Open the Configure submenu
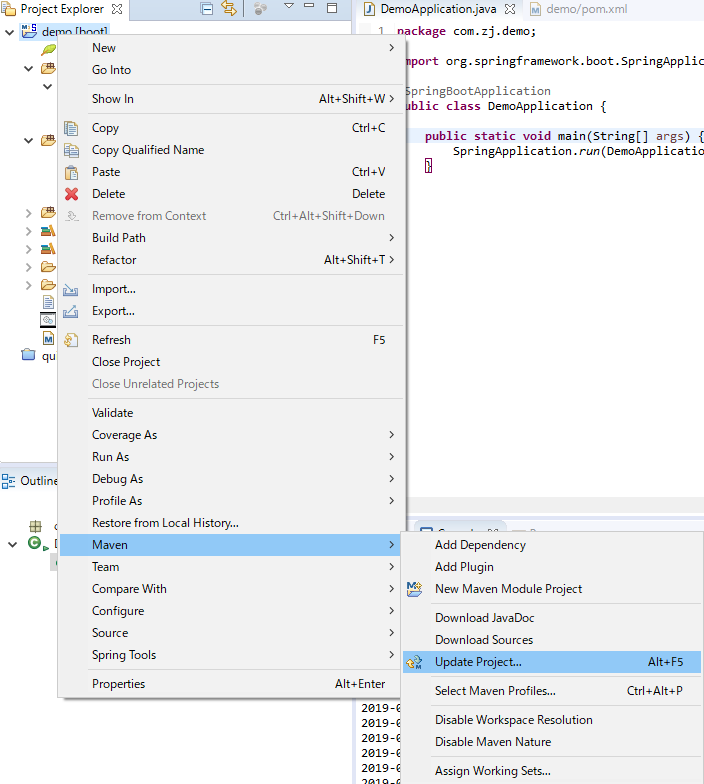Viewport: 704px width, 784px height. click(230, 611)
